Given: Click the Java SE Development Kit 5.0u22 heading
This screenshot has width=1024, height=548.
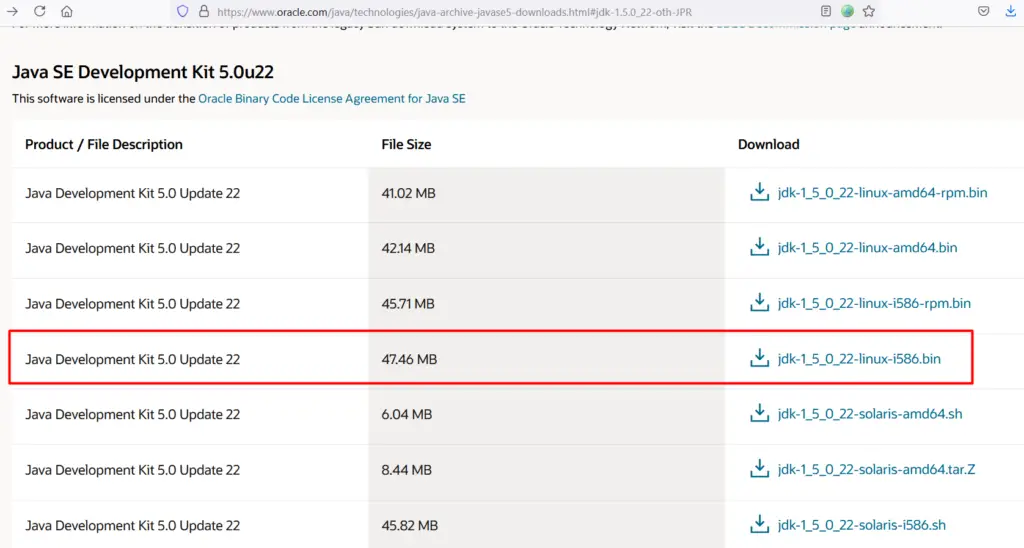Looking at the screenshot, I should click(x=143, y=72).
